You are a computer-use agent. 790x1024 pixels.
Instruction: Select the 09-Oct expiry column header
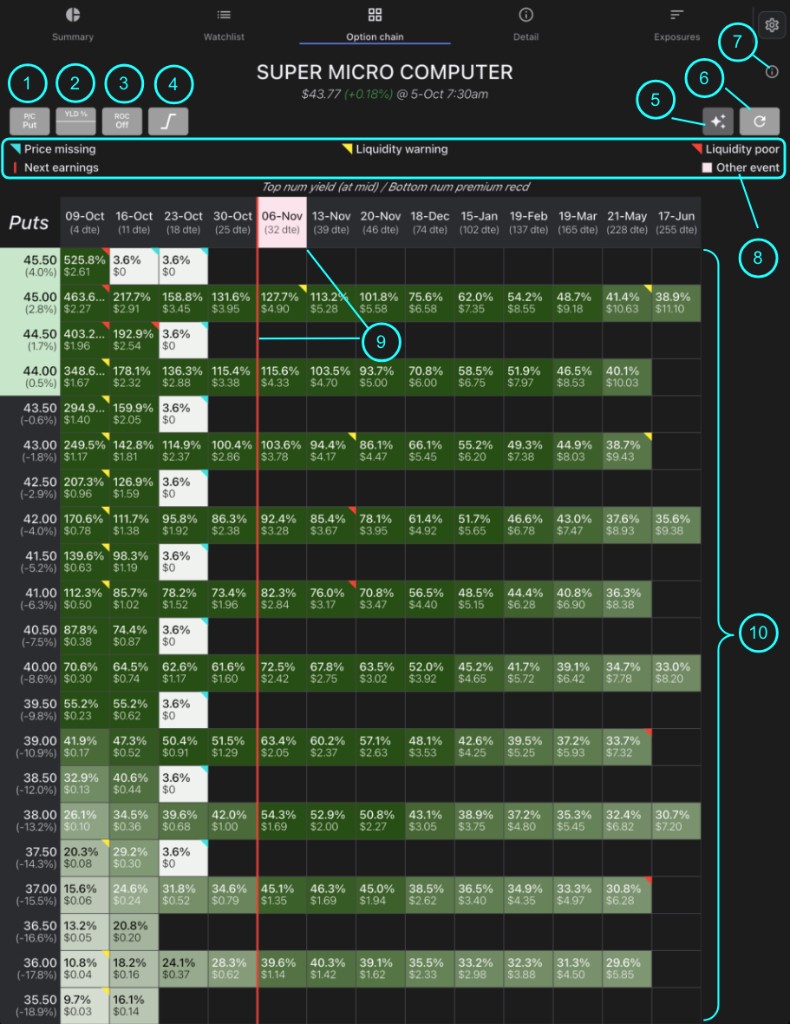pos(85,222)
